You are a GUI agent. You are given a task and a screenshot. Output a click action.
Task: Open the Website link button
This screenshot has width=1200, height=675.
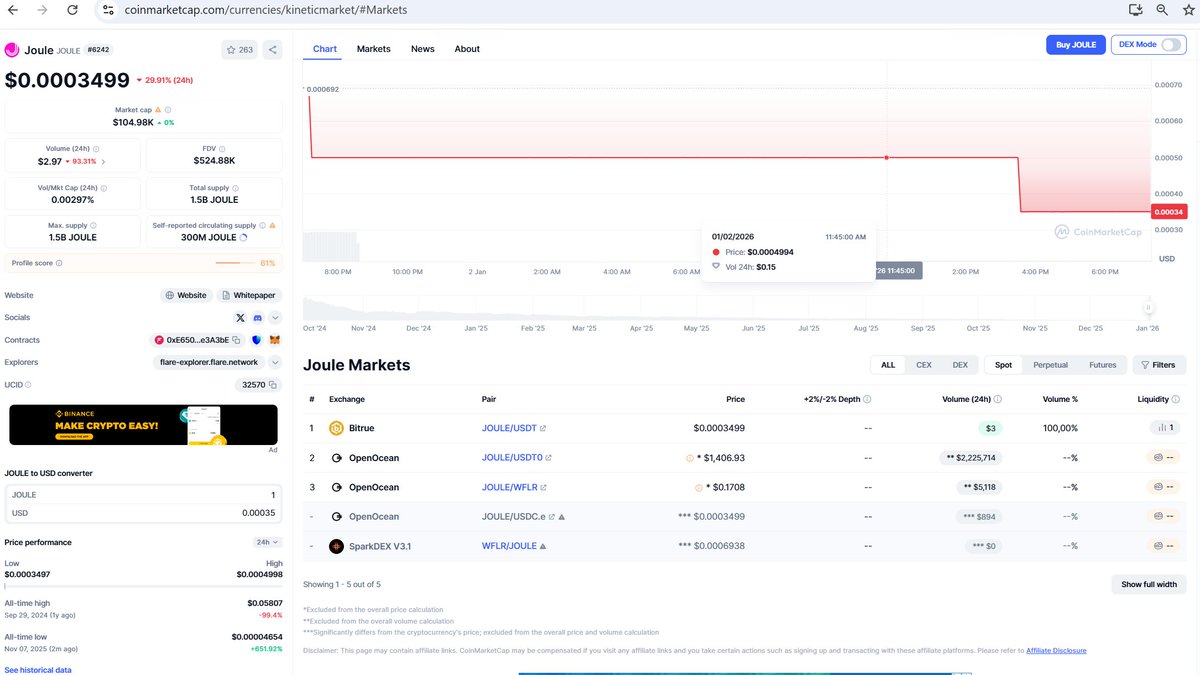pyautogui.click(x=187, y=295)
